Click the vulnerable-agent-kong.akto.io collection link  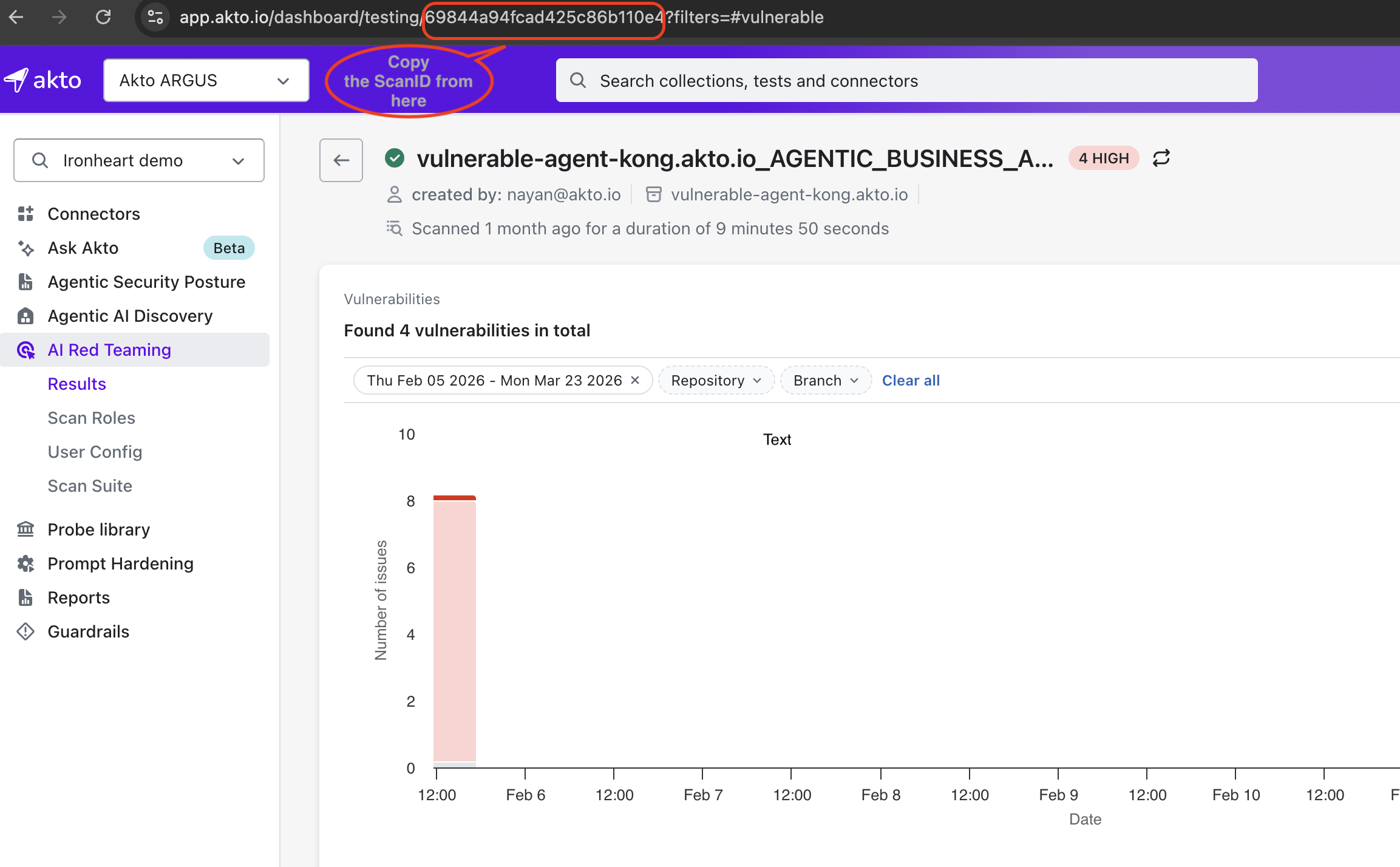pos(789,194)
